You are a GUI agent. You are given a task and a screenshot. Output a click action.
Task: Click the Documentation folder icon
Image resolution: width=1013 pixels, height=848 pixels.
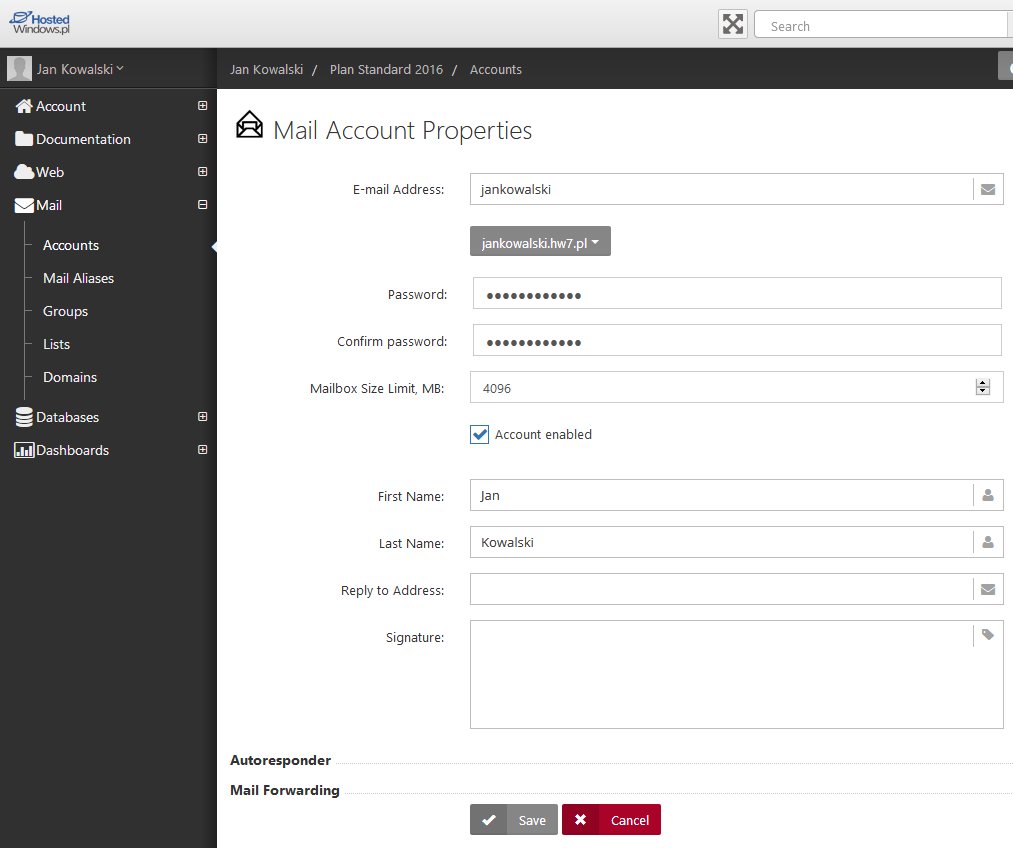[x=24, y=139]
